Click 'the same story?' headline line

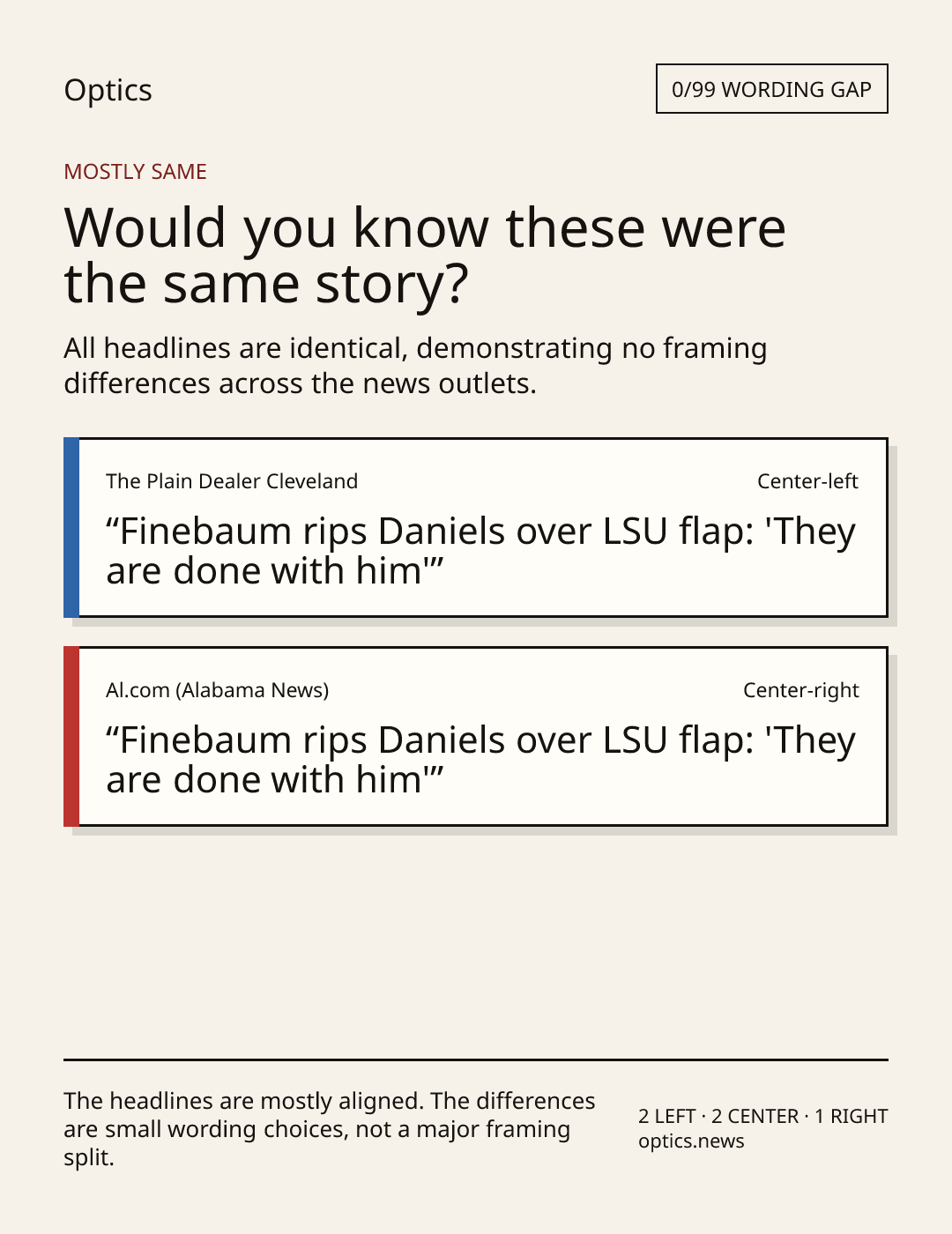coord(266,284)
